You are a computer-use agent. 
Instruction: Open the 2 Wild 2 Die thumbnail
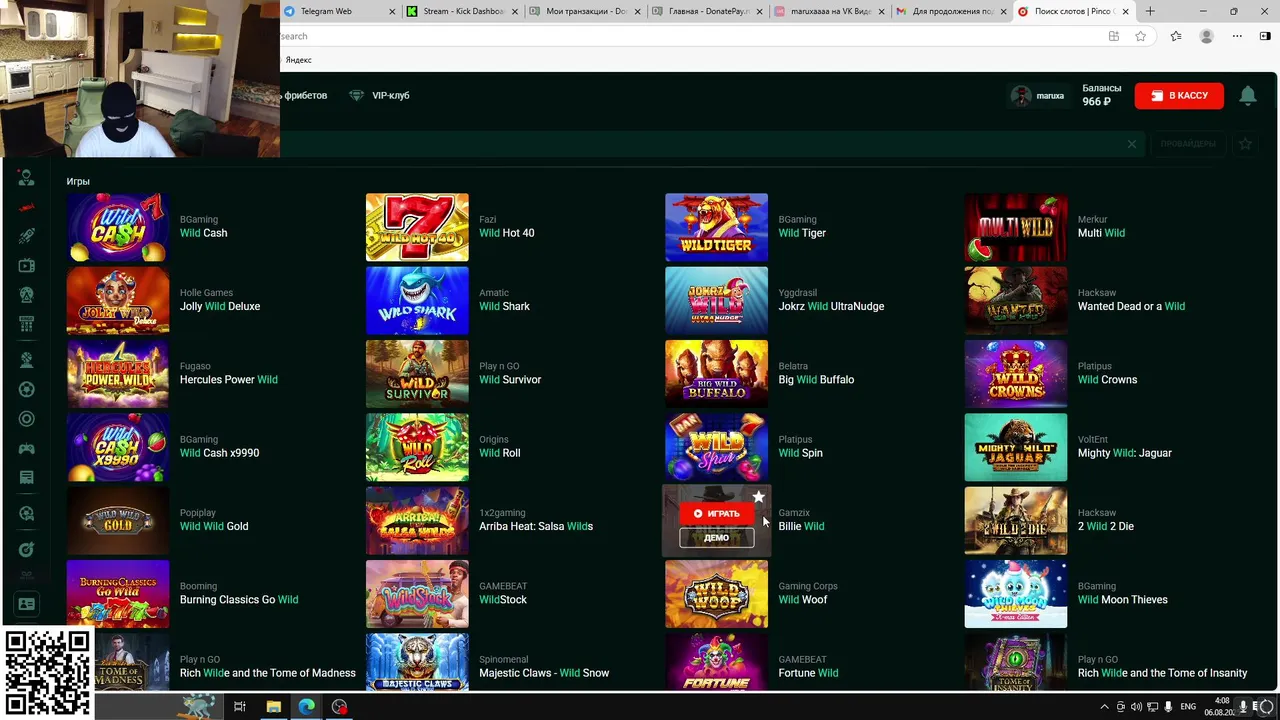(1015, 520)
